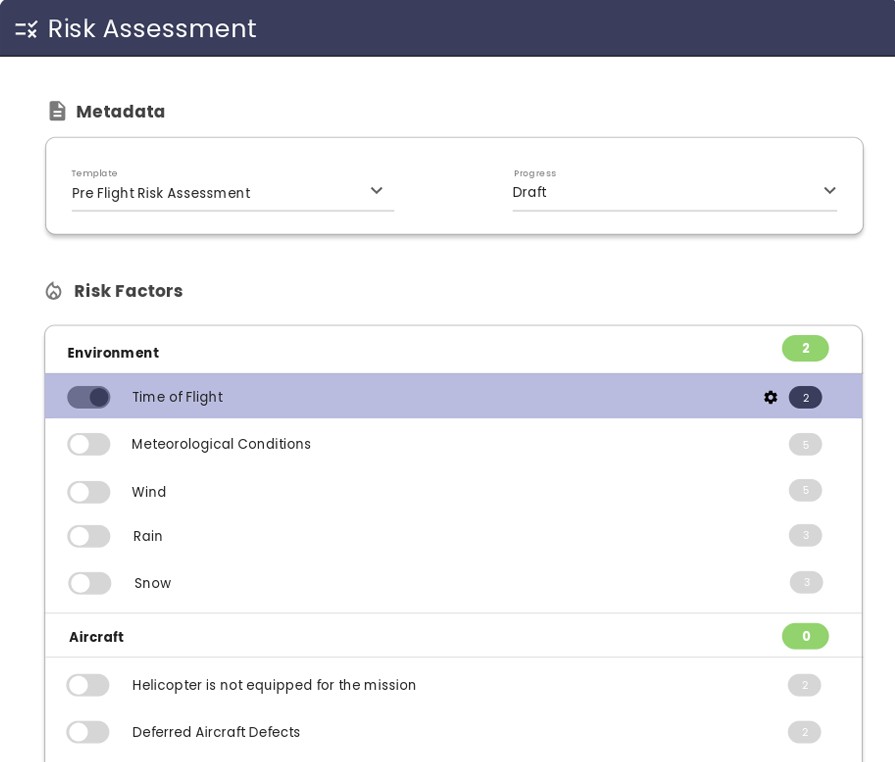Click the Meteorological Conditions score badge
The image size is (895, 762).
tap(805, 444)
